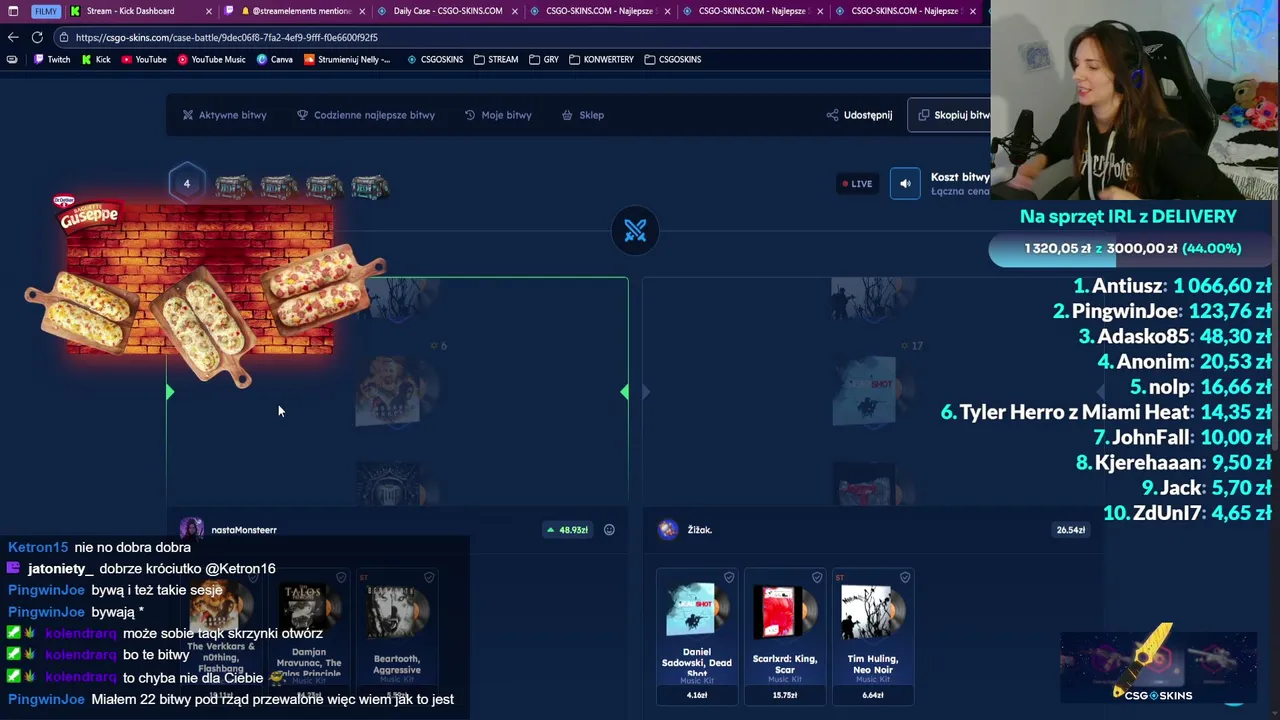Open the FILMY tab group label
This screenshot has height=720, width=1280.
pyautogui.click(x=45, y=11)
